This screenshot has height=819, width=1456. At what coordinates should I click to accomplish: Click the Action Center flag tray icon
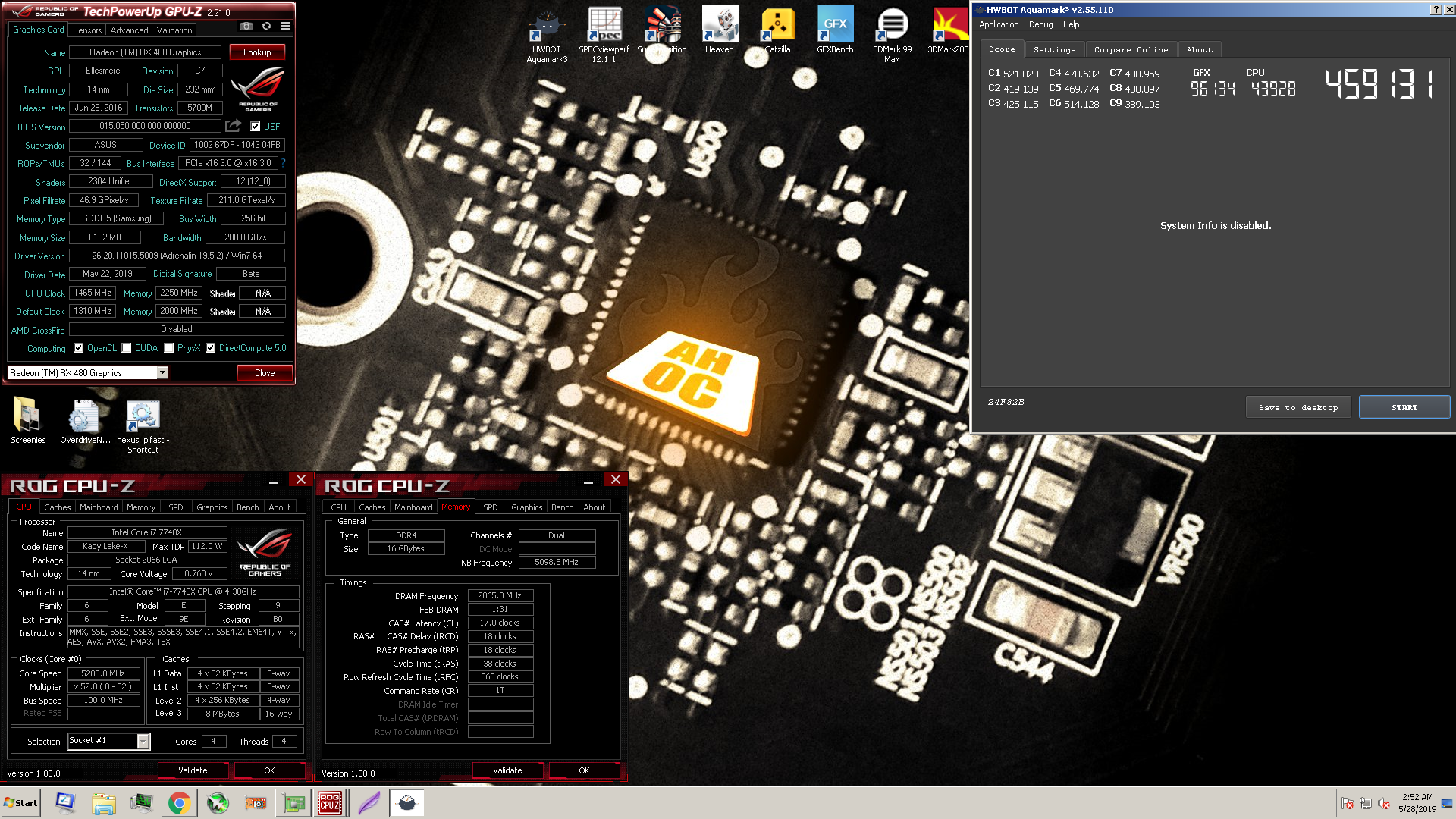point(1347,803)
